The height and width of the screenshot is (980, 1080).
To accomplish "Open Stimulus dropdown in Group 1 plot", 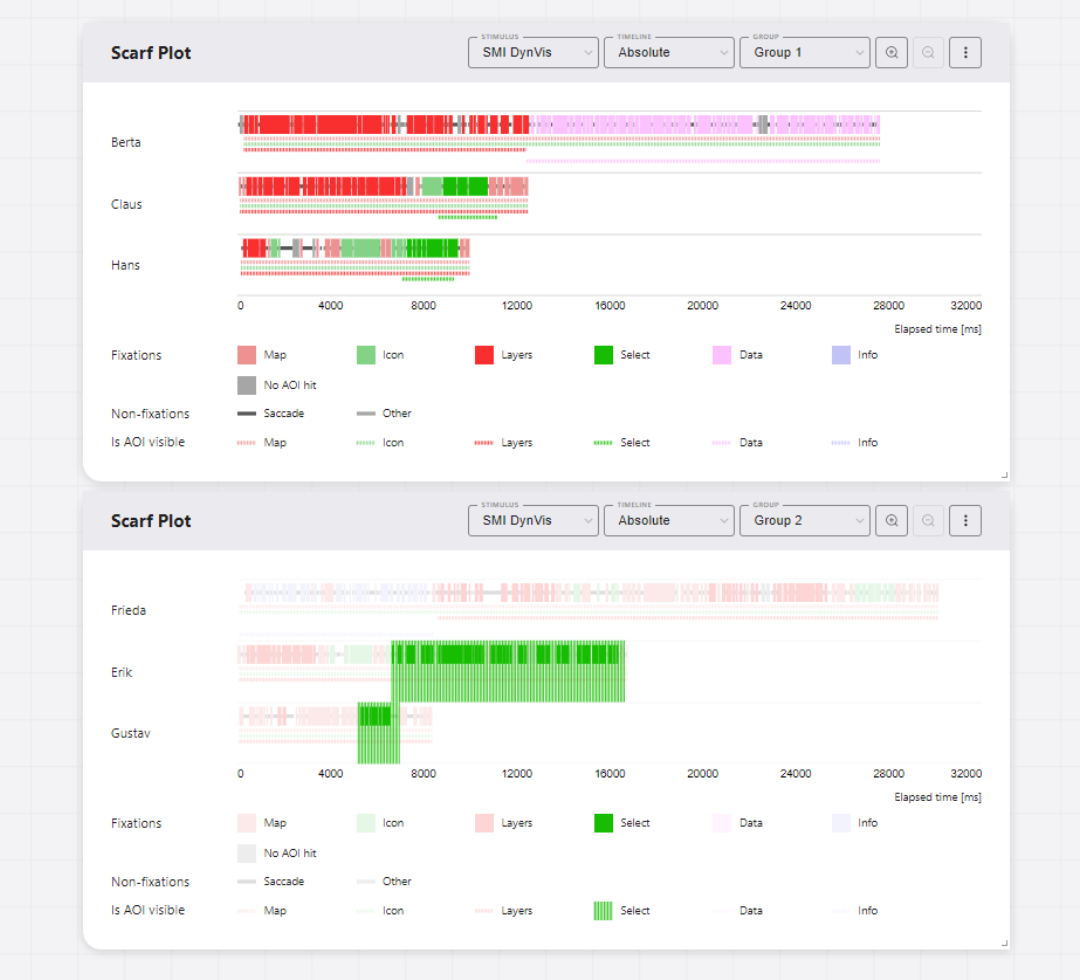I will tap(533, 53).
